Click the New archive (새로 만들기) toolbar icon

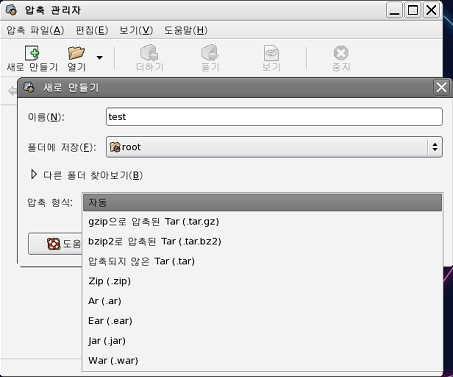coord(32,53)
